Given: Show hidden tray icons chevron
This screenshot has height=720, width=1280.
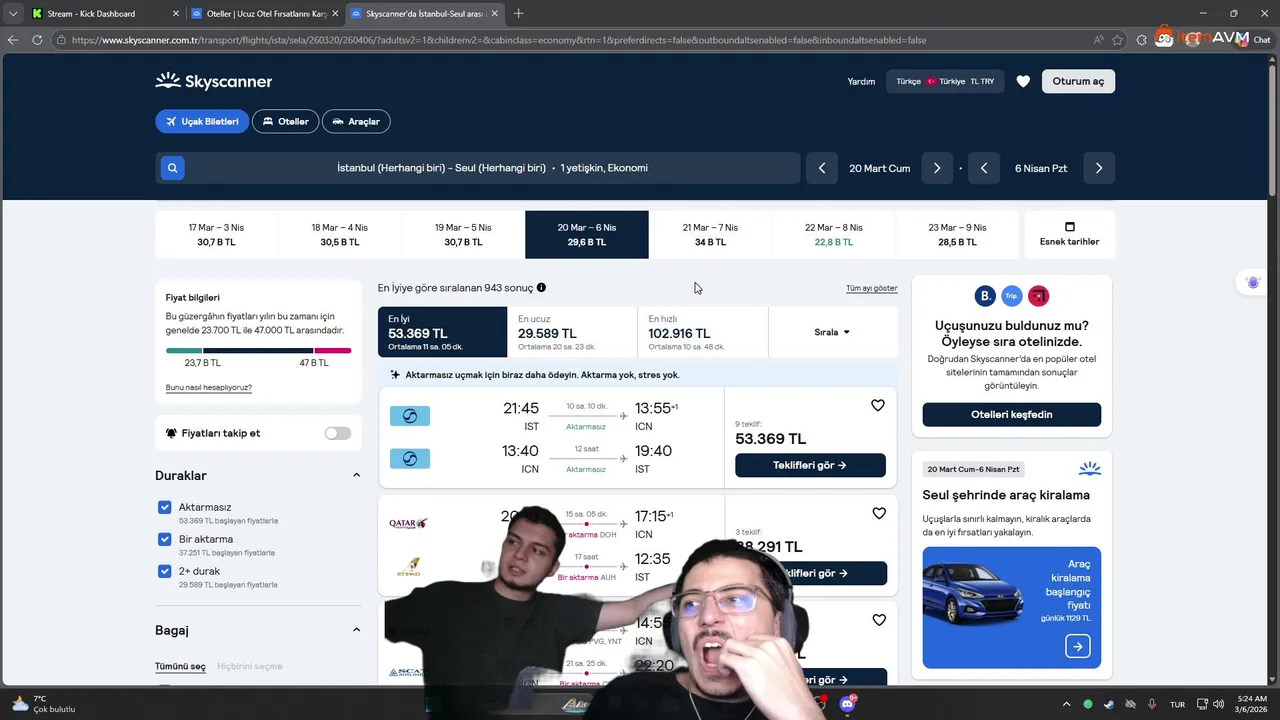Looking at the screenshot, I should click(1066, 704).
